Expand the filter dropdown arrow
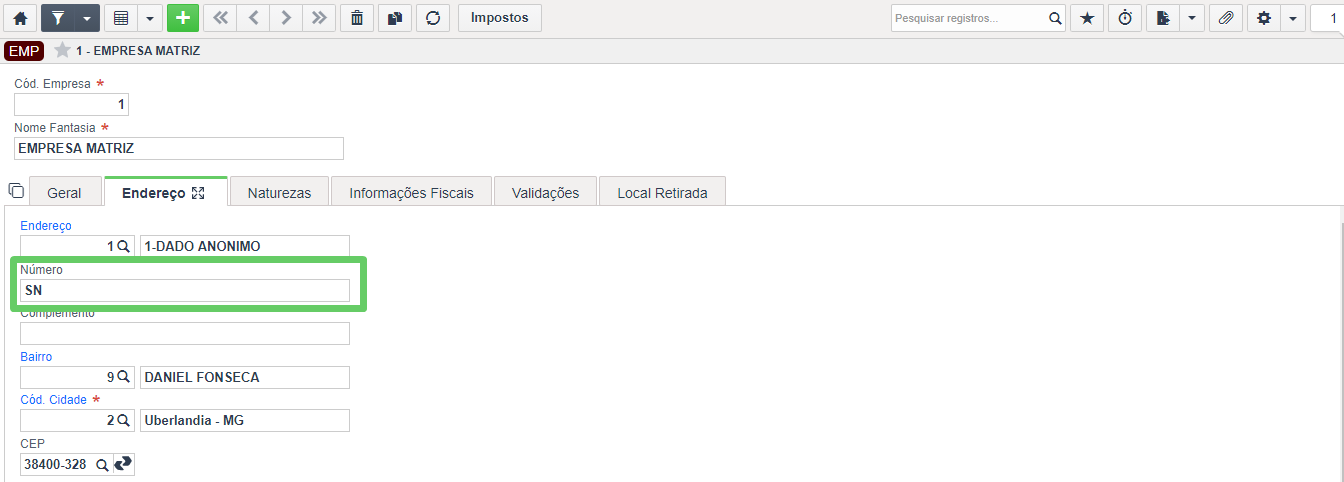The height and width of the screenshot is (482, 1344). (x=87, y=18)
